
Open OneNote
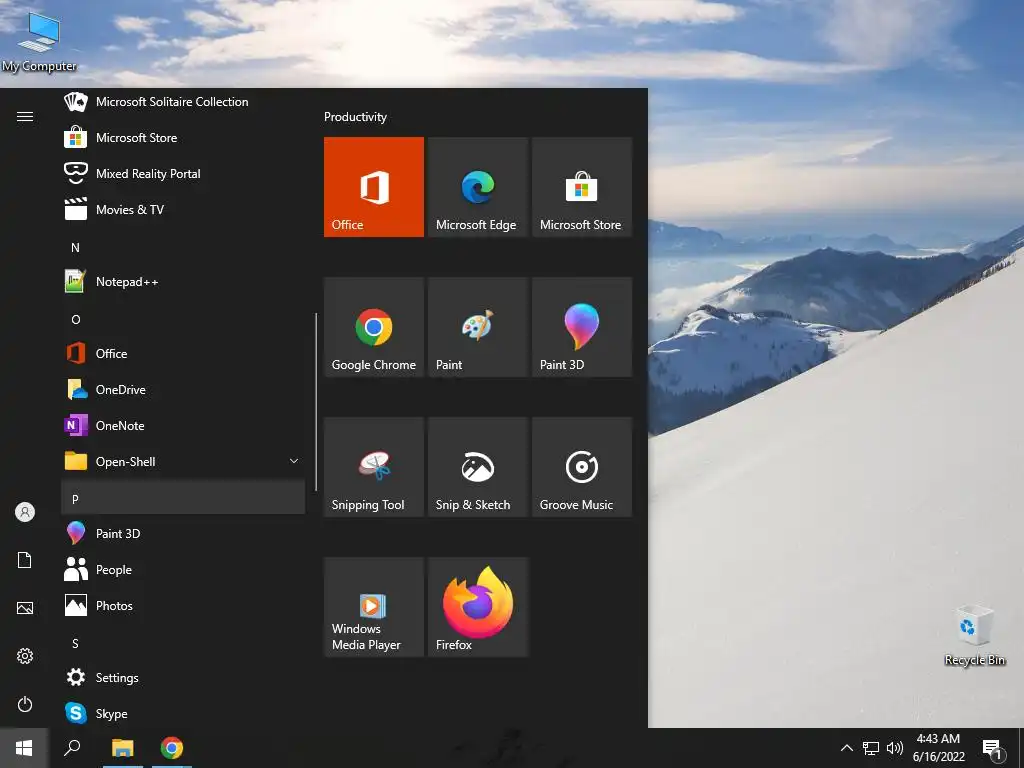tap(183, 425)
